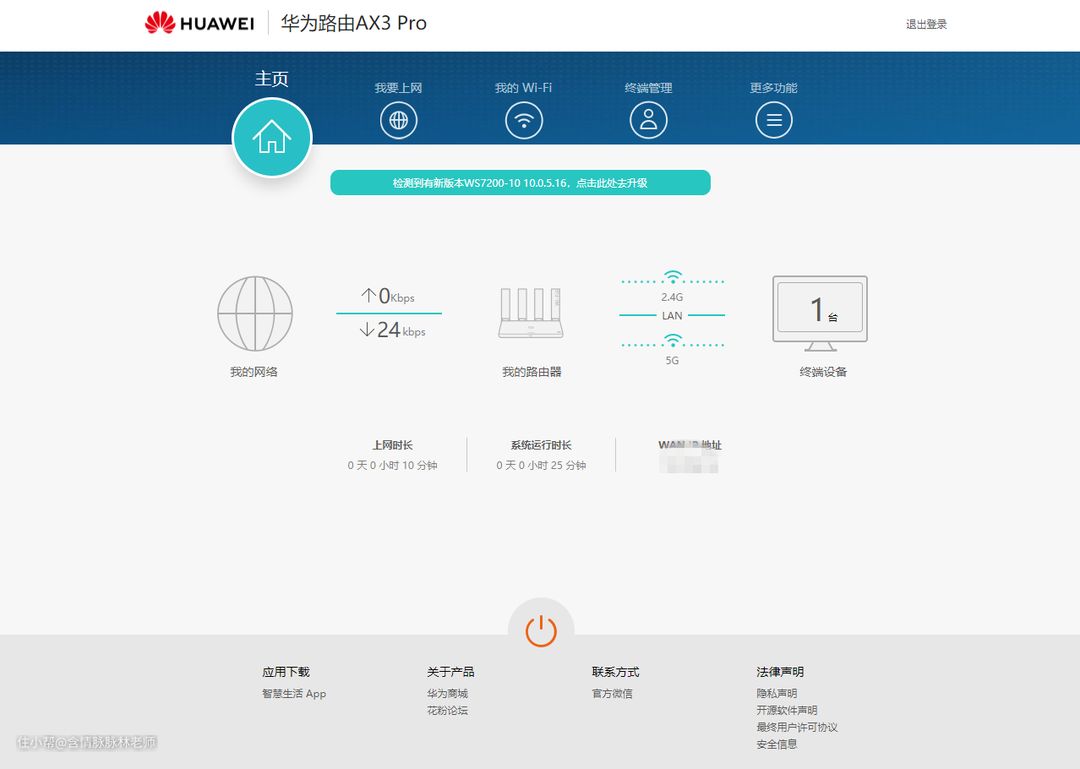This screenshot has width=1080, height=769.
Task: Click the 终端设备 label
Action: (x=823, y=372)
